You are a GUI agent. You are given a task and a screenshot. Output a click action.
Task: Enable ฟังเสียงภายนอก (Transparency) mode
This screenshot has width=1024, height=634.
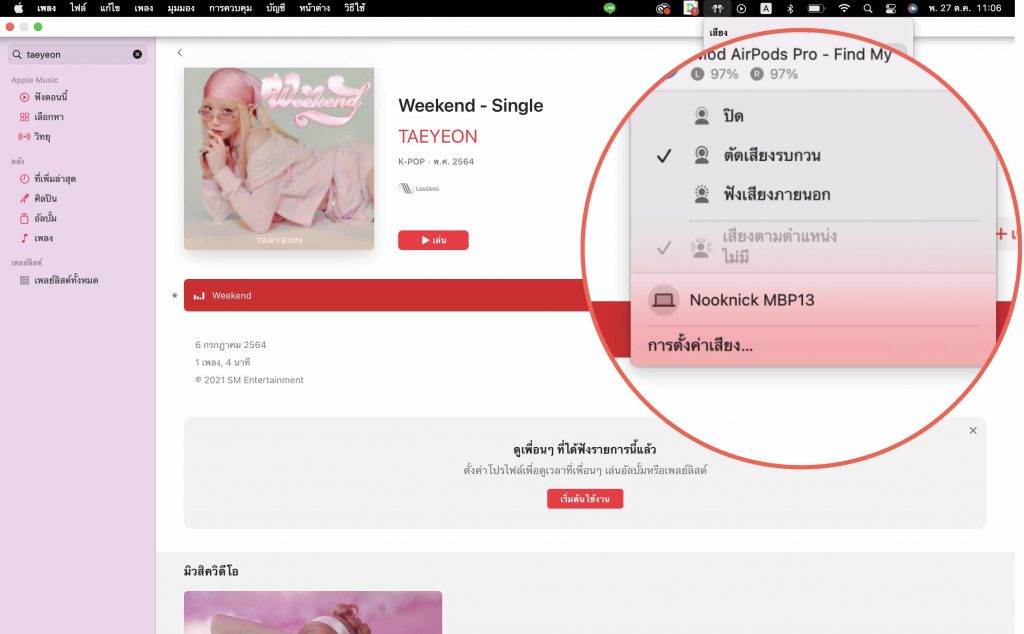pos(778,192)
